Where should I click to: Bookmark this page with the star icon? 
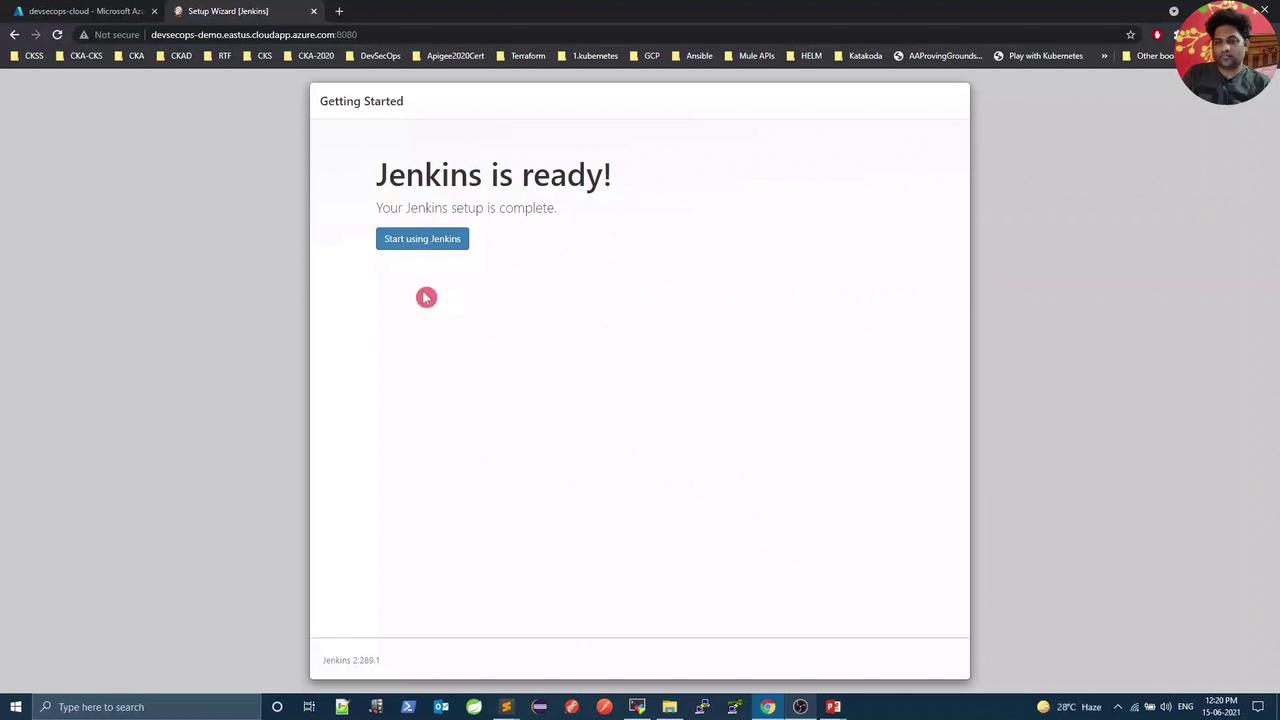[x=1131, y=35]
